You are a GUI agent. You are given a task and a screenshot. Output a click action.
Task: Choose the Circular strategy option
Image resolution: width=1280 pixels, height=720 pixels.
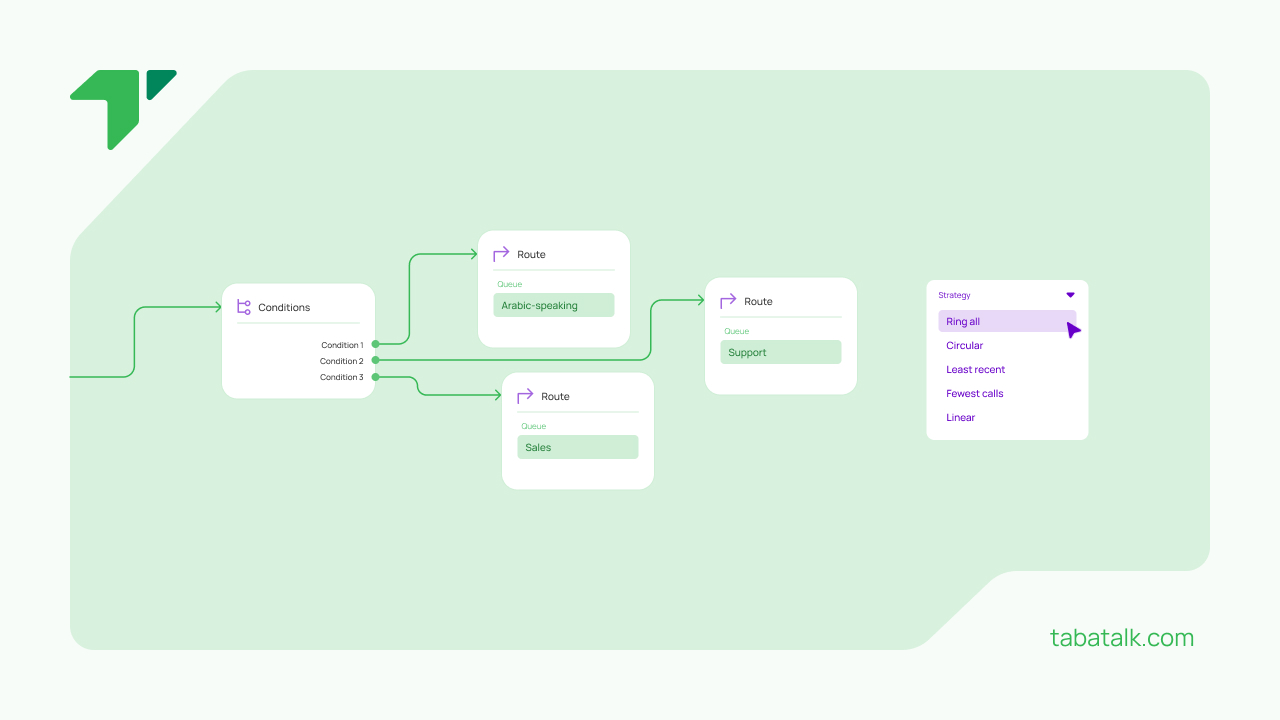(x=965, y=346)
